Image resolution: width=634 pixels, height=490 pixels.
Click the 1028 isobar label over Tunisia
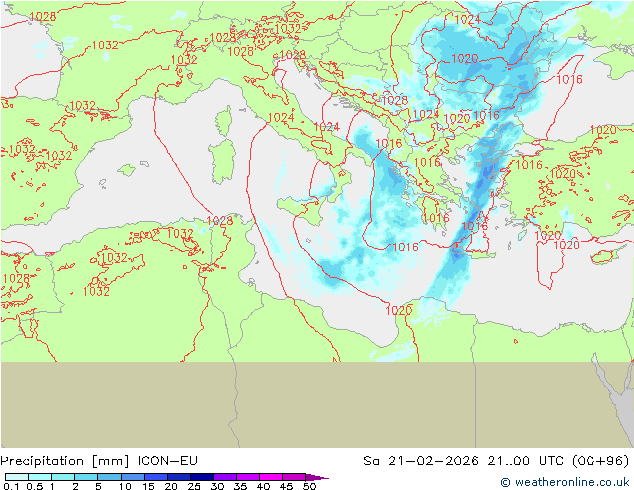coord(220,221)
